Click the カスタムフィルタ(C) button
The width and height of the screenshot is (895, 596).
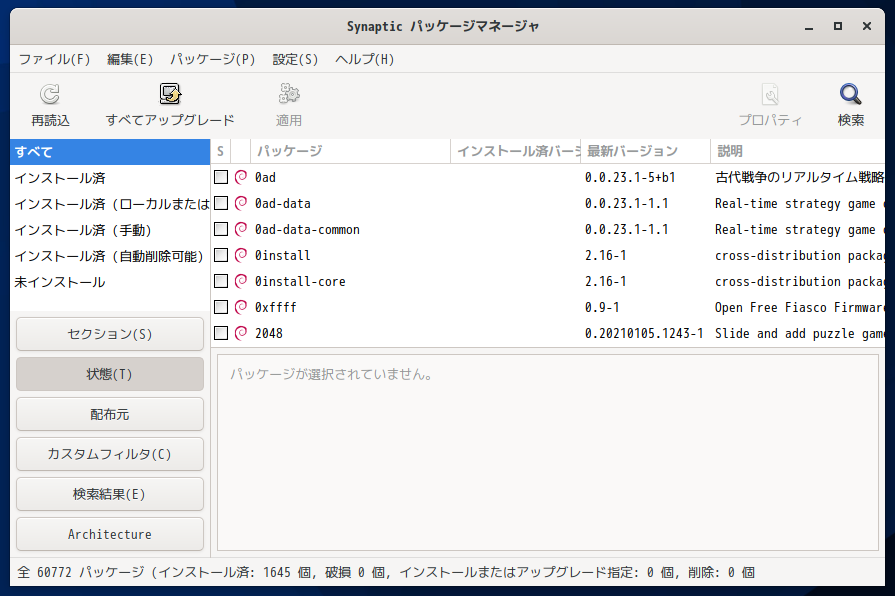[x=110, y=454]
